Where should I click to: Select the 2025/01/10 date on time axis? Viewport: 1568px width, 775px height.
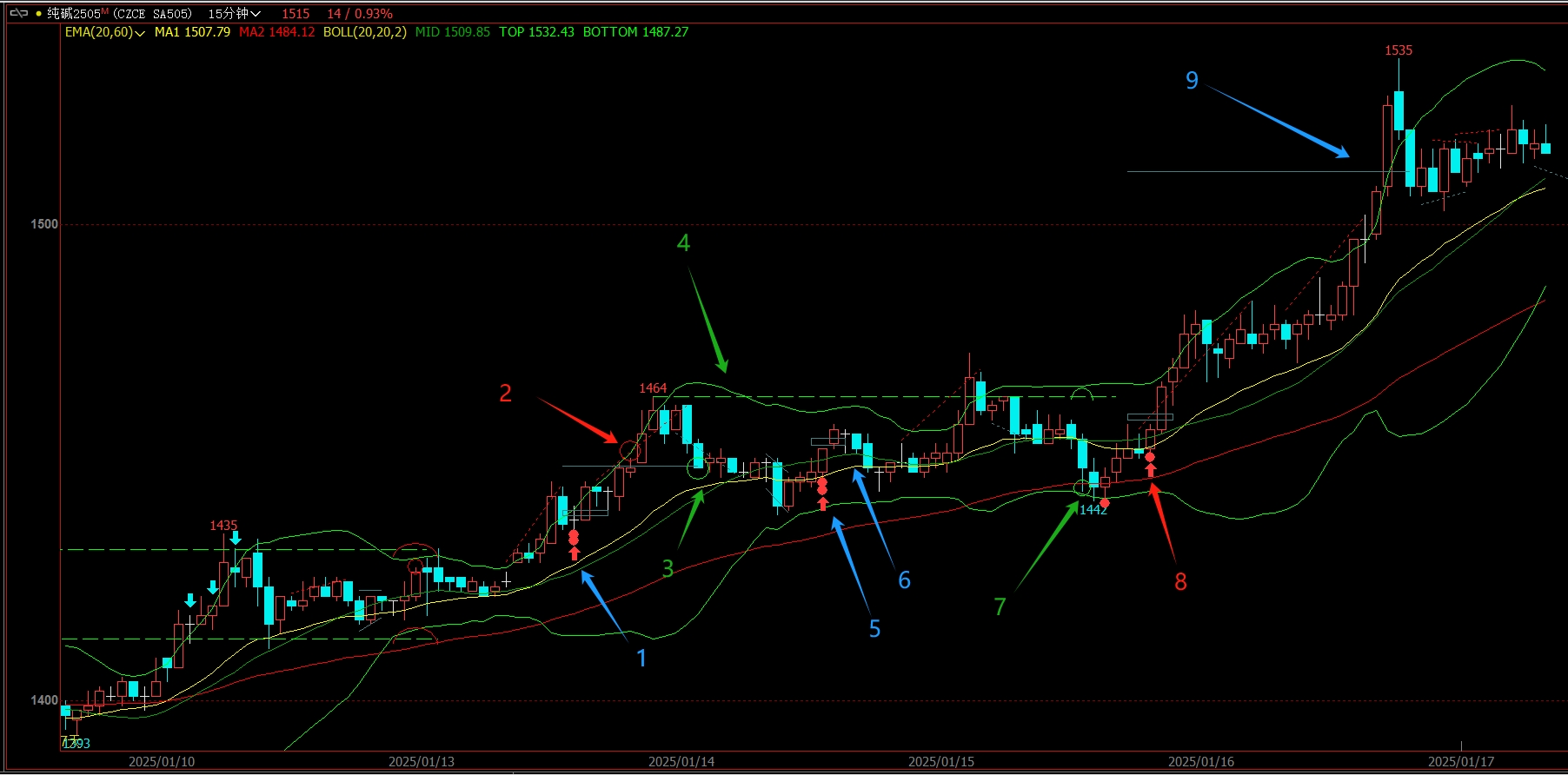(x=162, y=762)
